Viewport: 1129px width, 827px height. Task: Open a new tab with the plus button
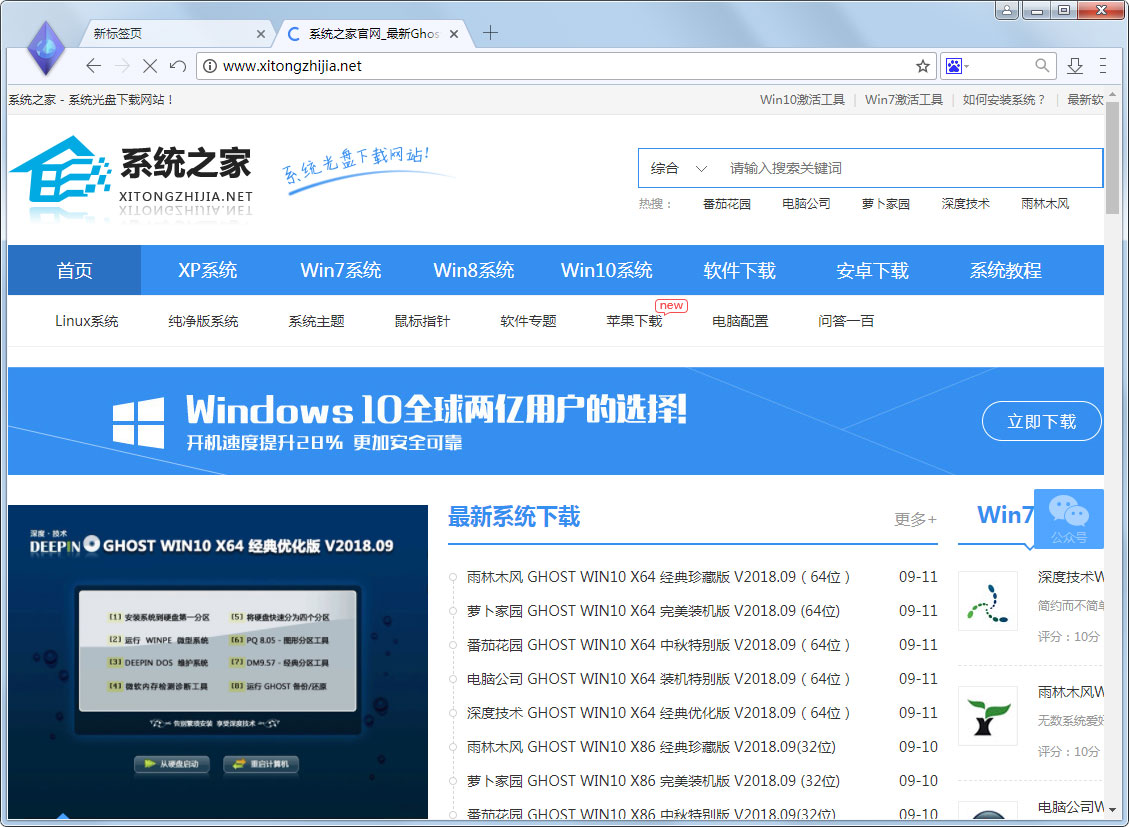pos(490,33)
